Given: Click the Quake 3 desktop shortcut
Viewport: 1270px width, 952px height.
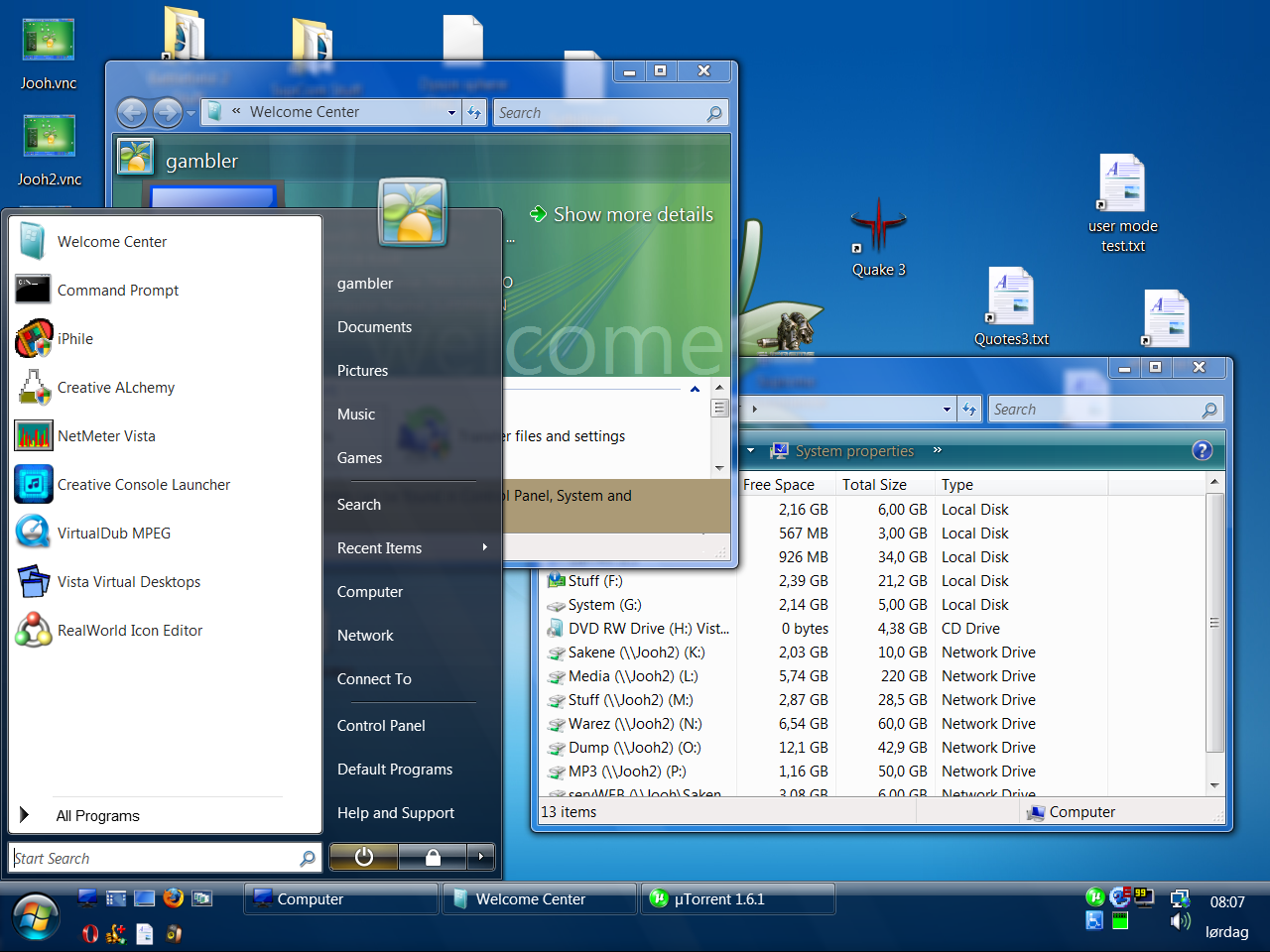Looking at the screenshot, I should click(878, 238).
